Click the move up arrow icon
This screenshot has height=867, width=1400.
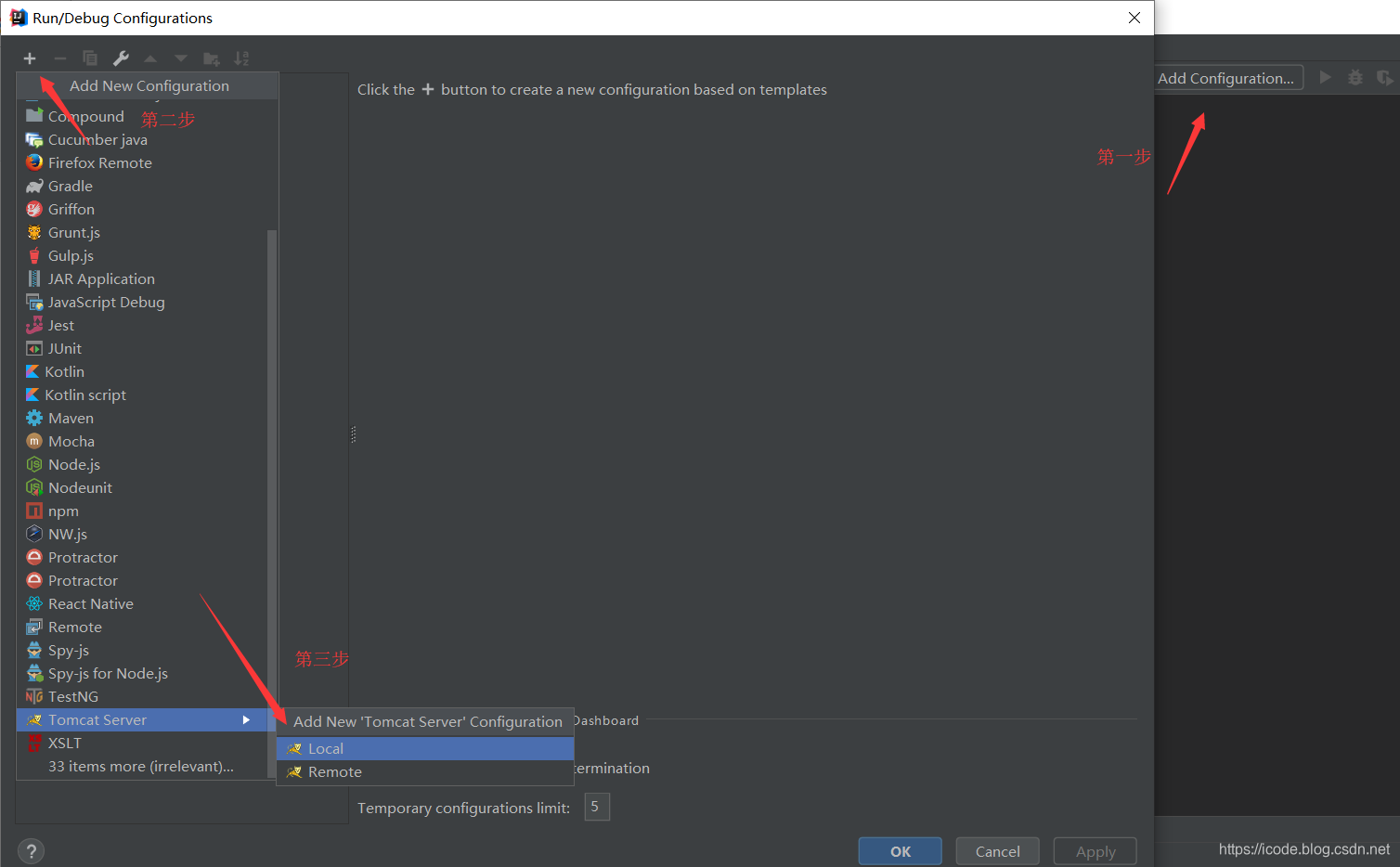(150, 58)
